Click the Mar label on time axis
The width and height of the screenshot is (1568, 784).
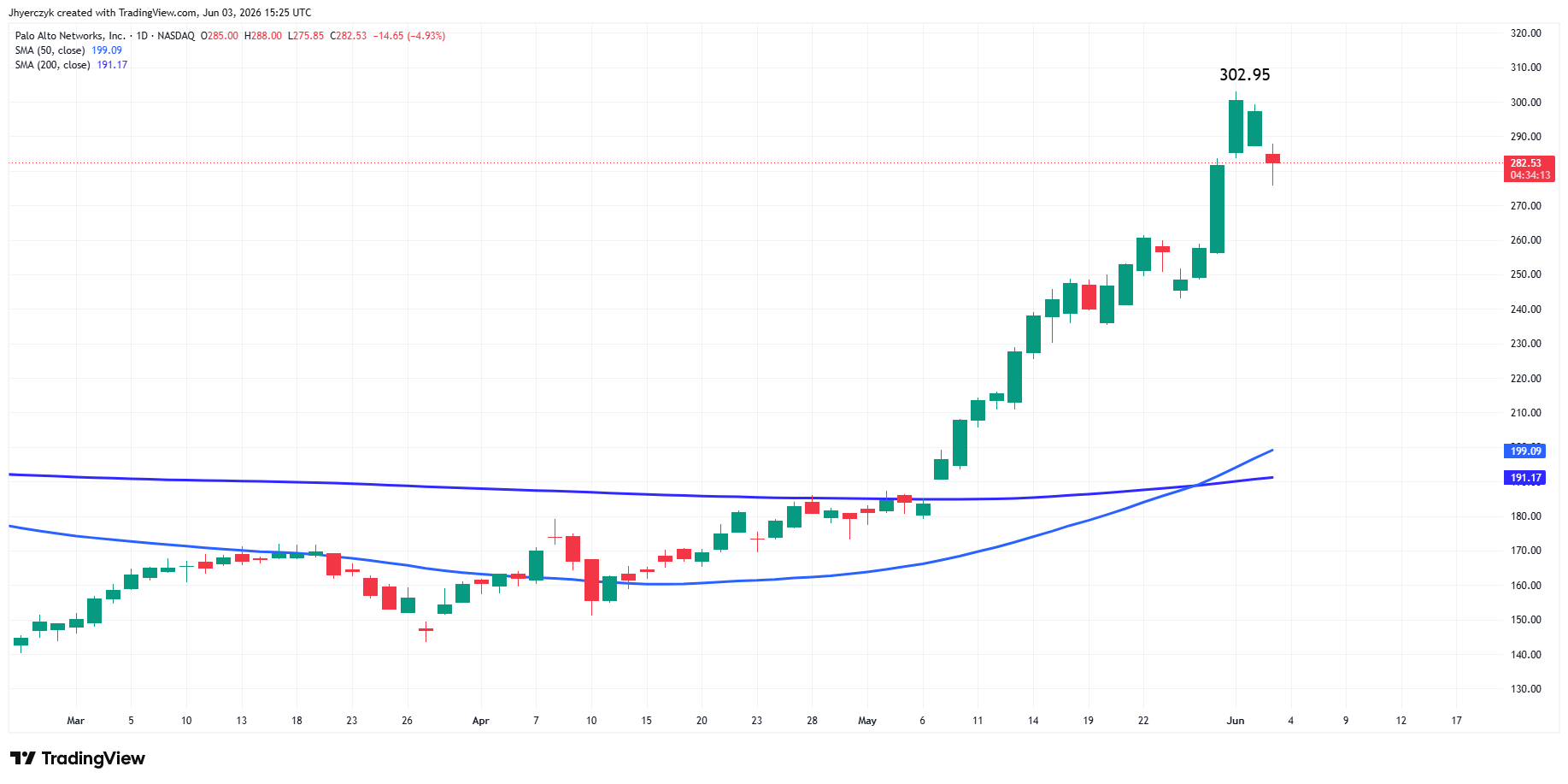76,721
